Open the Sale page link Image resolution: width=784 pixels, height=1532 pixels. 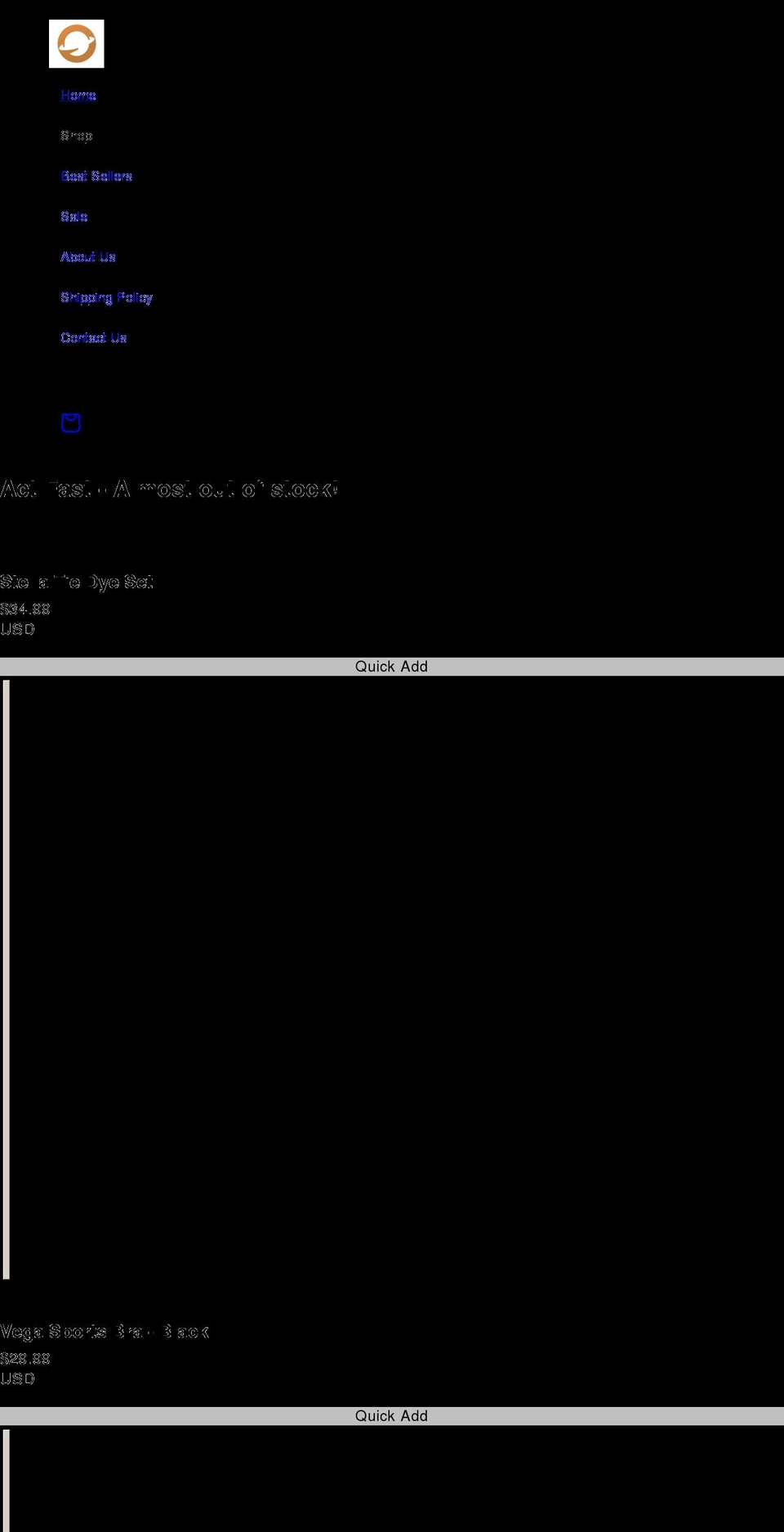click(x=73, y=217)
